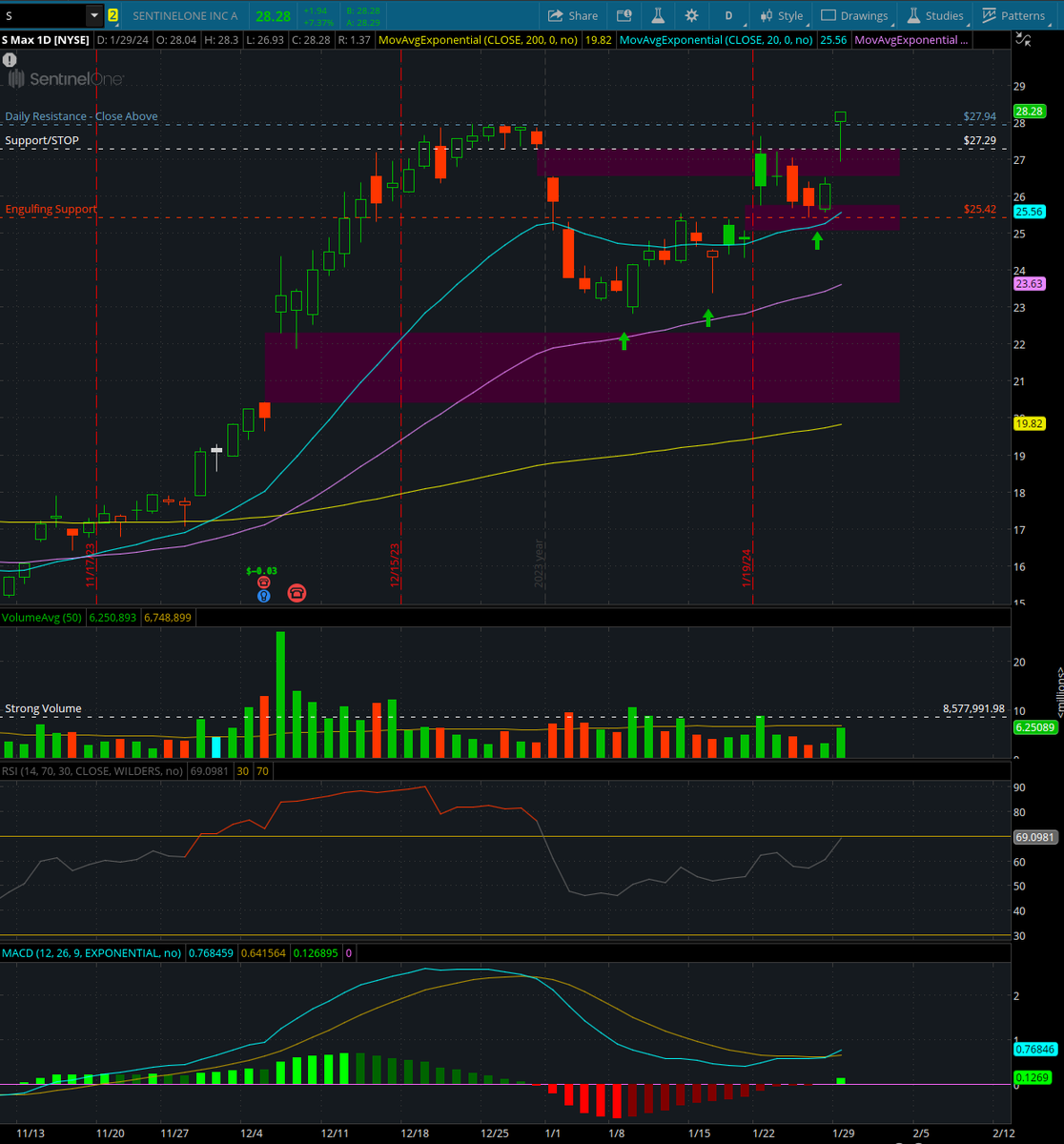
Task: Open the Drawings menu
Action: click(854, 15)
